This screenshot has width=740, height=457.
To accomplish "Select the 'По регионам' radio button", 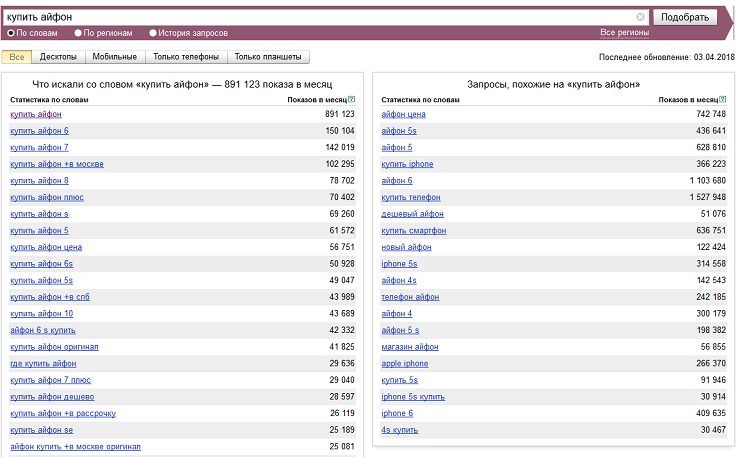I will (x=78, y=33).
